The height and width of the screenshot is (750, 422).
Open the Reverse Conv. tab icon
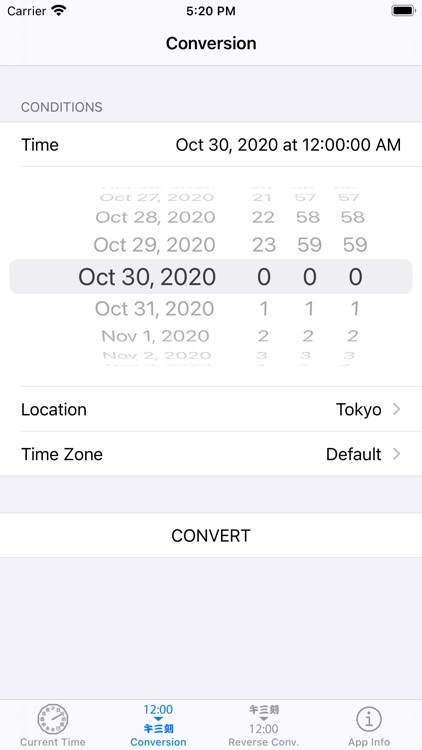point(263,719)
